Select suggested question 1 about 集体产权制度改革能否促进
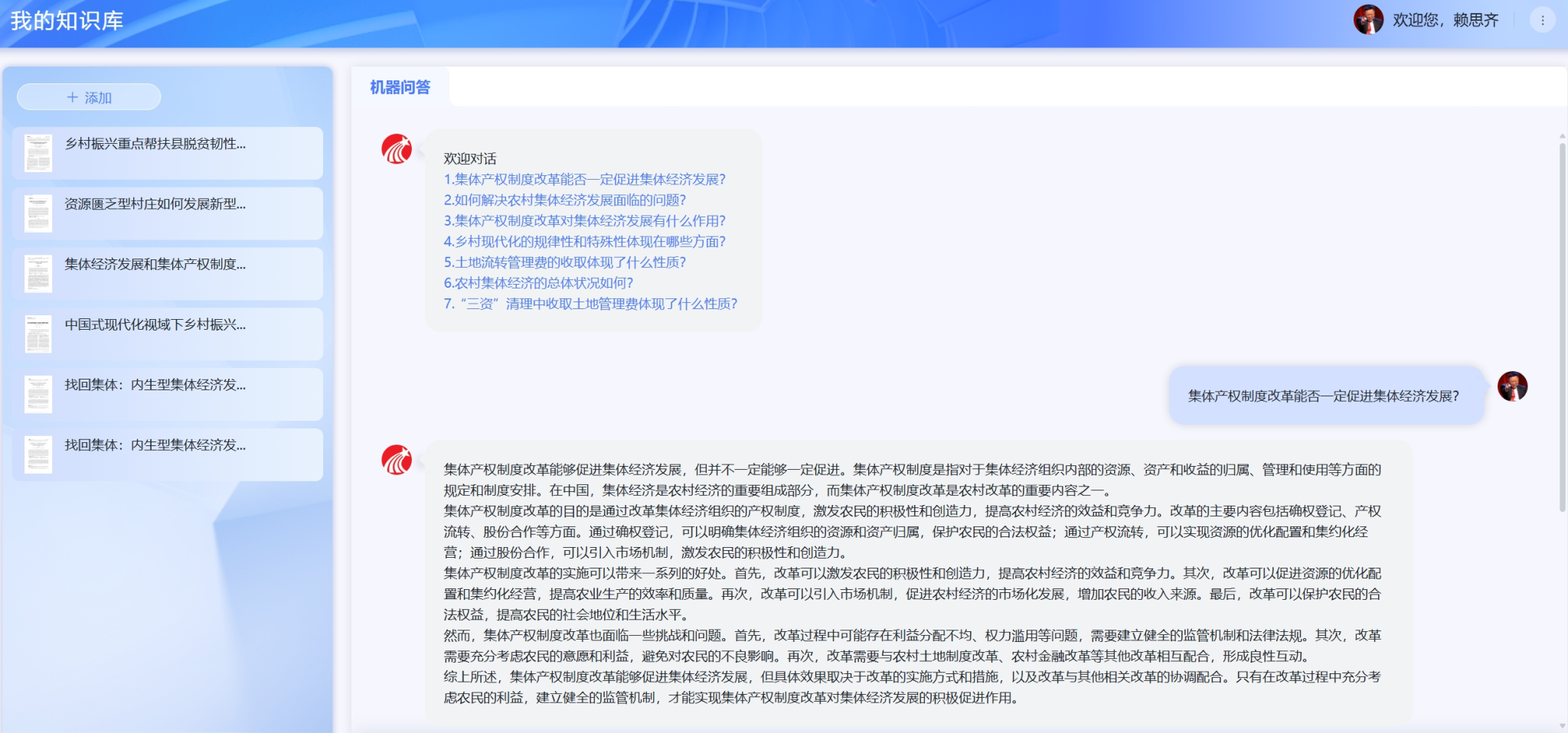Image resolution: width=1568 pixels, height=733 pixels. point(584,179)
